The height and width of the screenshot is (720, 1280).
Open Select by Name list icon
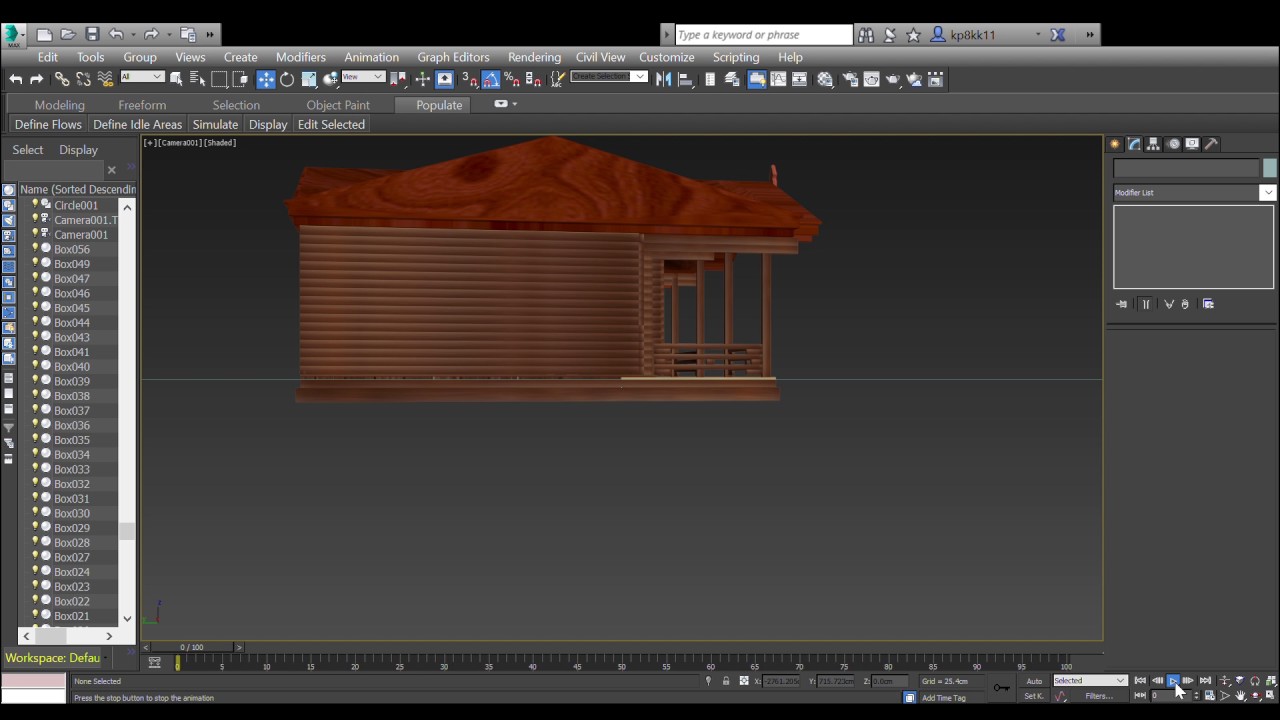[197, 79]
